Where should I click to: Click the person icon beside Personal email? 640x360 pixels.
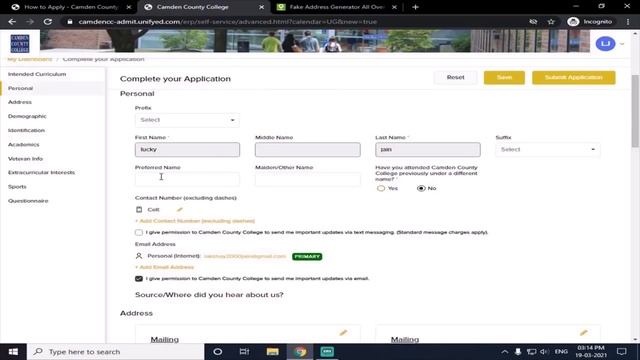pos(139,256)
